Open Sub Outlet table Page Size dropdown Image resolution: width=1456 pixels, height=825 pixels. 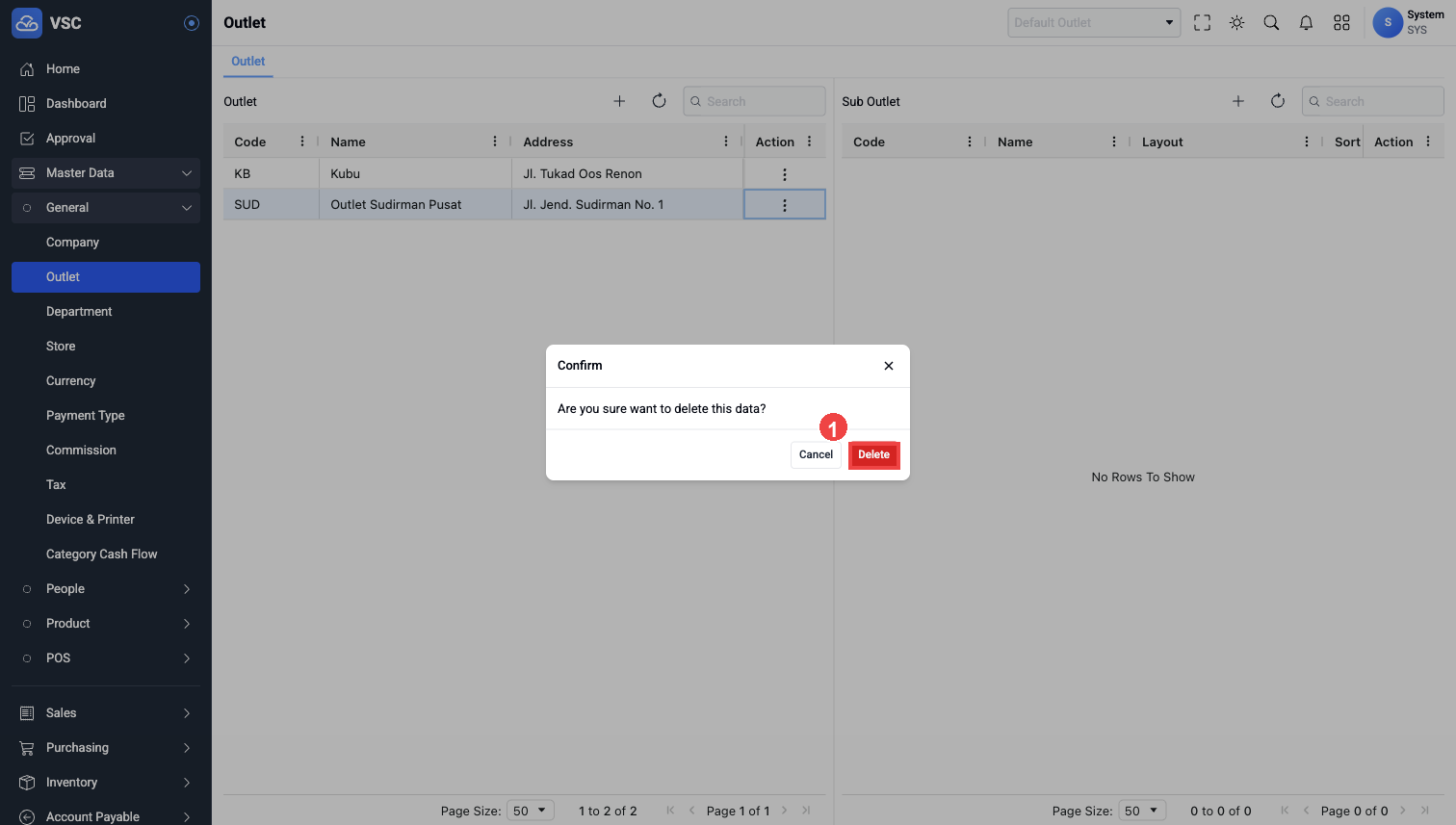coord(1142,811)
